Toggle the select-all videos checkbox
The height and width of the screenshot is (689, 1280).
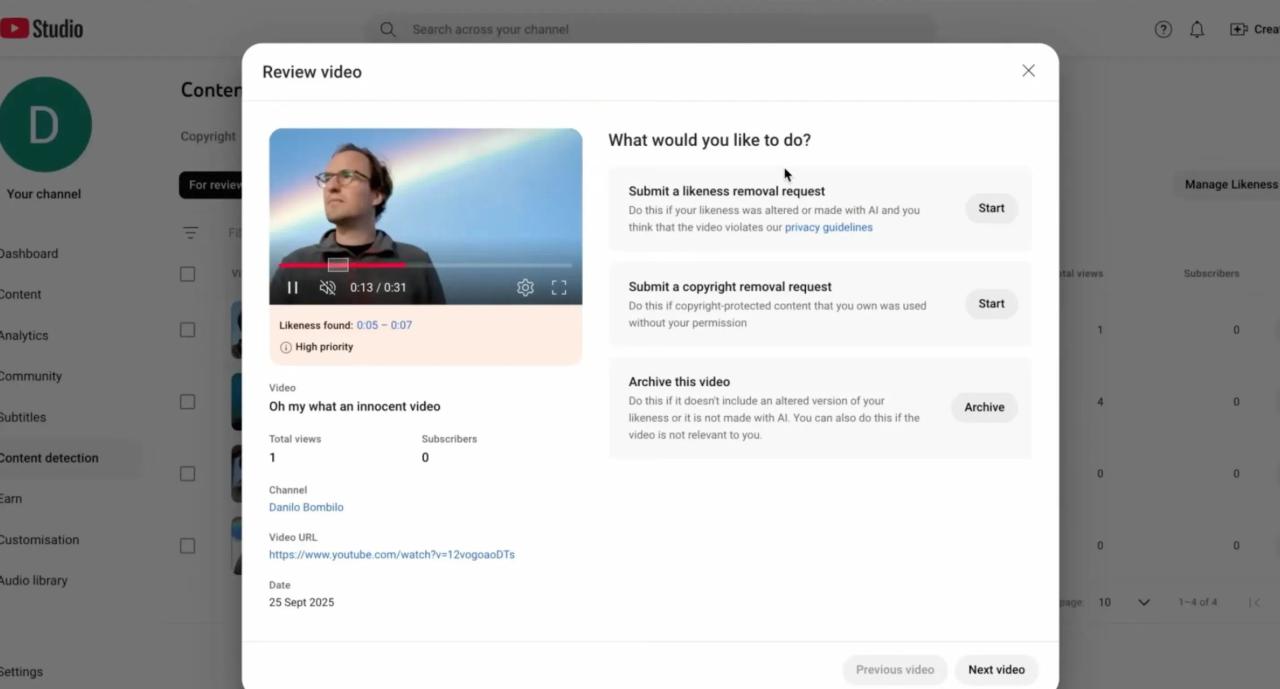188,274
